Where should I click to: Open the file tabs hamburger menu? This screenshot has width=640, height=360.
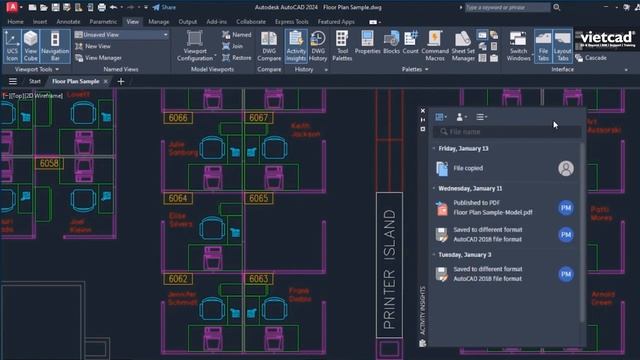click(13, 82)
